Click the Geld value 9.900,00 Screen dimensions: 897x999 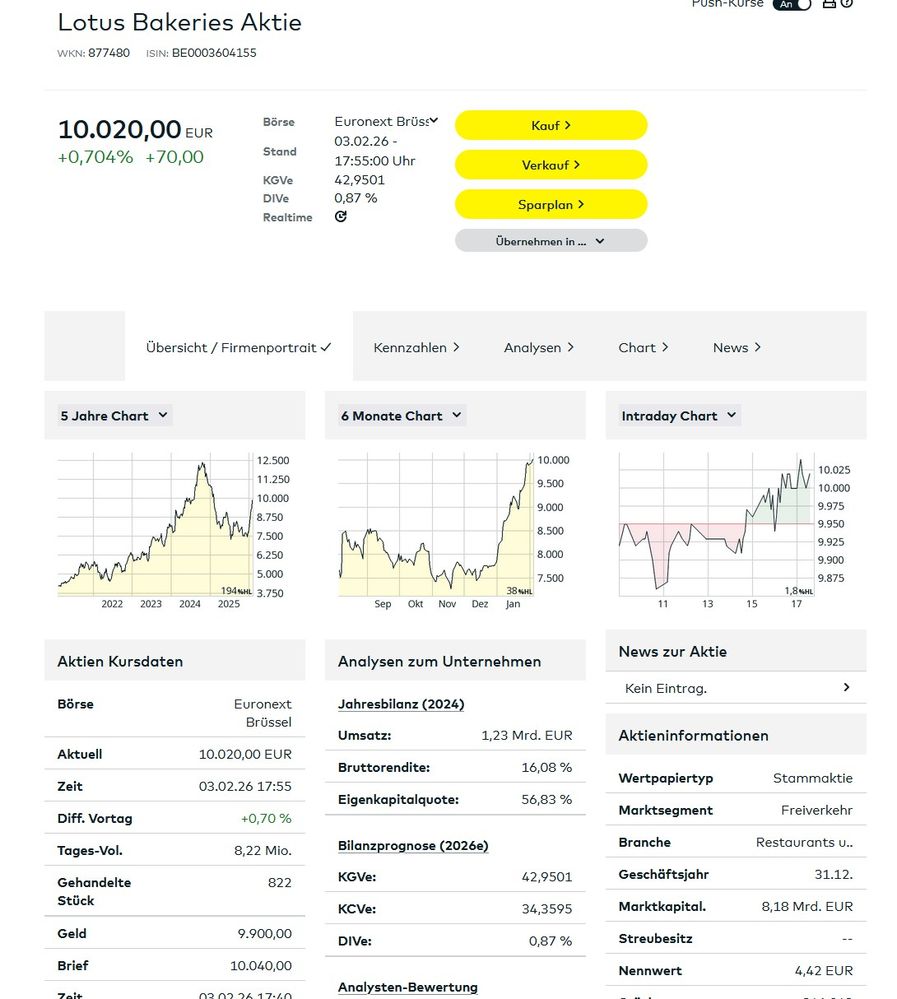tap(264, 933)
